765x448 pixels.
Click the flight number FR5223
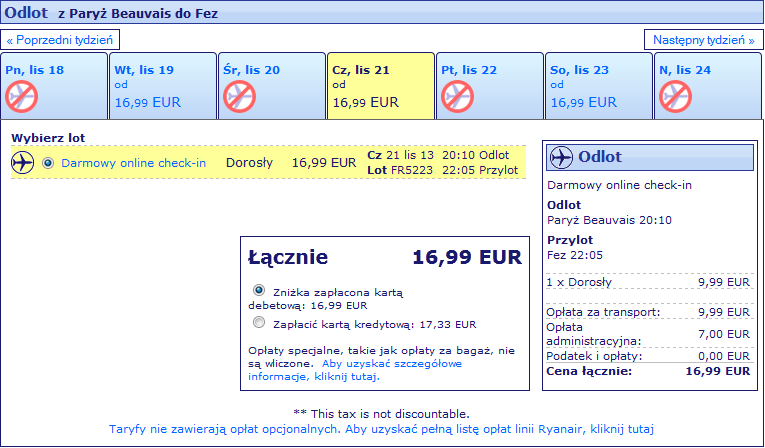pyautogui.click(x=412, y=170)
